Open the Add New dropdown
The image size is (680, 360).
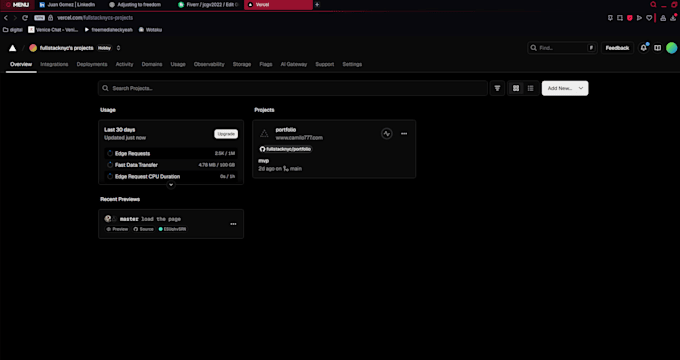pyautogui.click(x=565, y=88)
